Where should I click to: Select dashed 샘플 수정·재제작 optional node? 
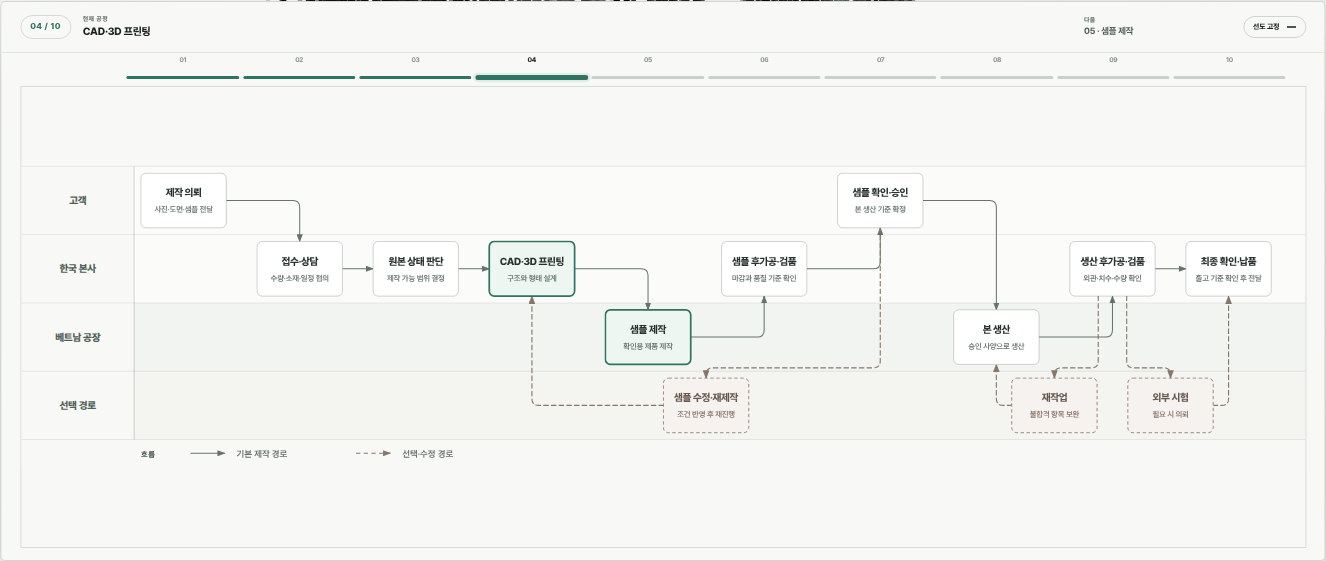pyautogui.click(x=706, y=405)
